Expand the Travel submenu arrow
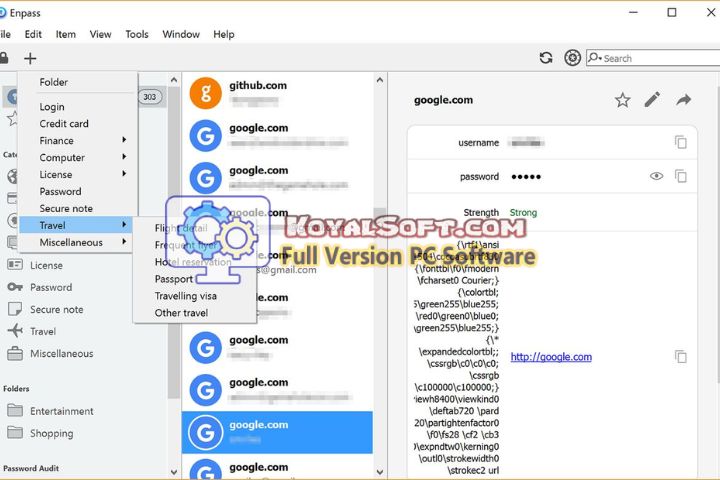Screen dimensions: 720x480 (x=124, y=225)
